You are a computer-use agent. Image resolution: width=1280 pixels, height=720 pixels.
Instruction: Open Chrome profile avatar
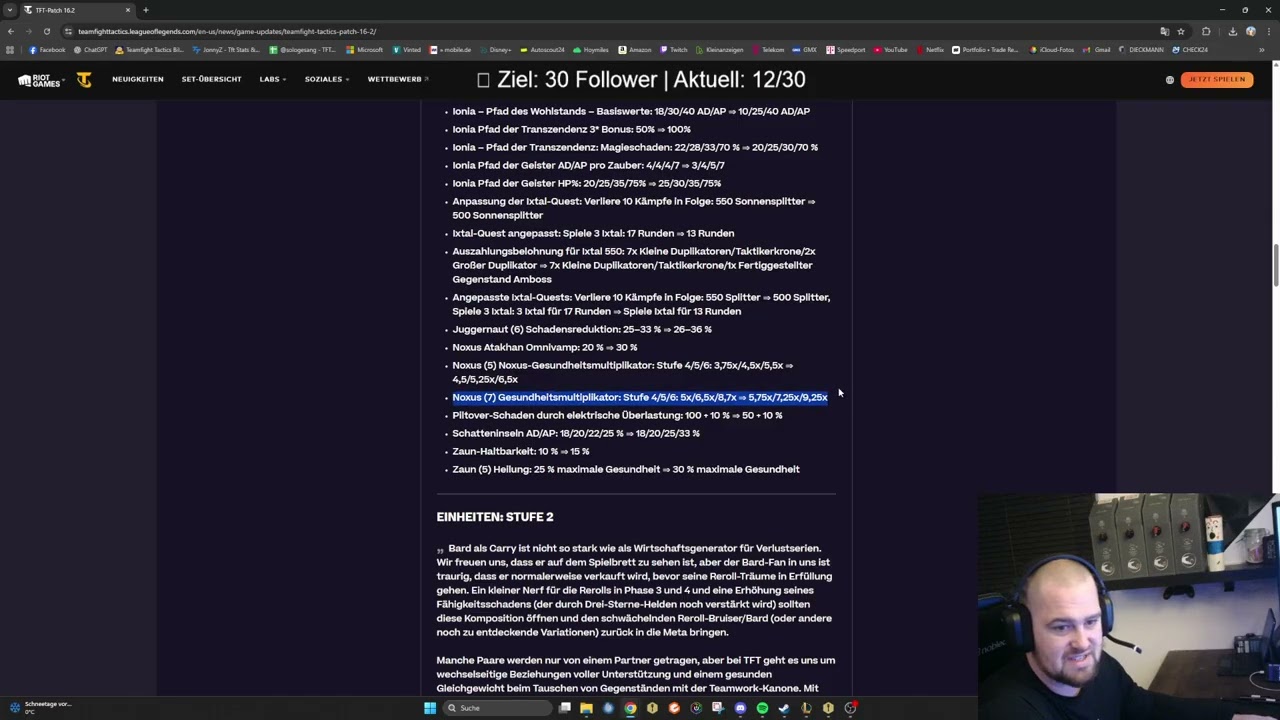[1251, 31]
